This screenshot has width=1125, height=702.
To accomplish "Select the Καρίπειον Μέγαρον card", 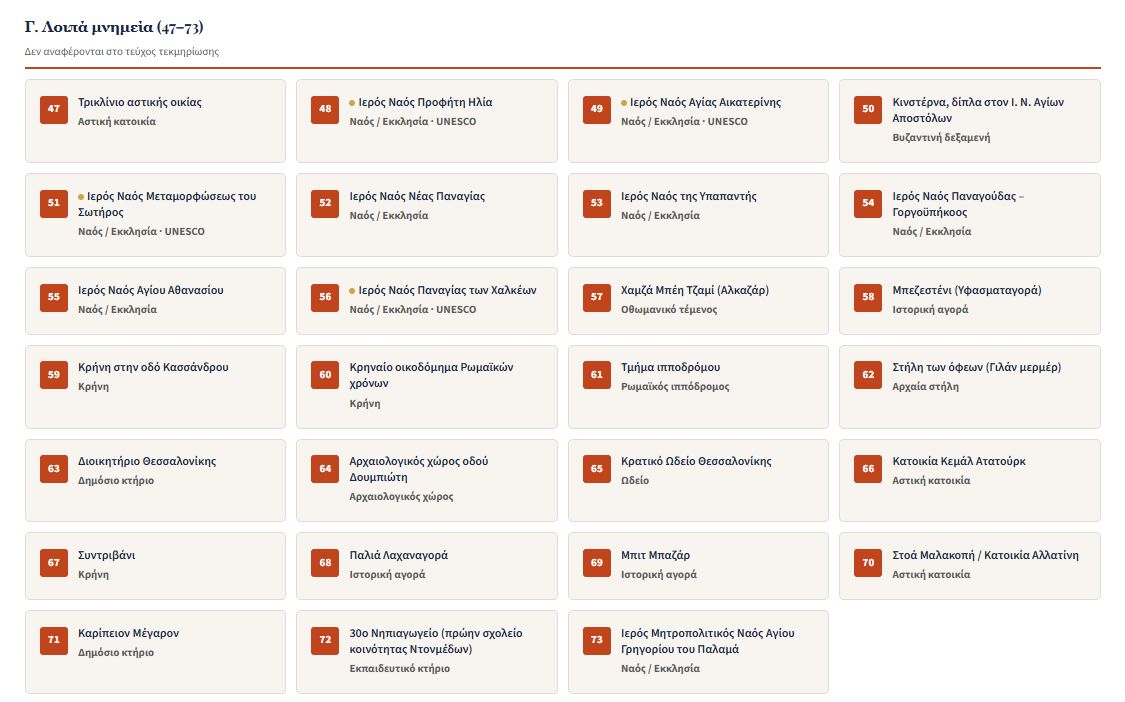I will pyautogui.click(x=156, y=652).
